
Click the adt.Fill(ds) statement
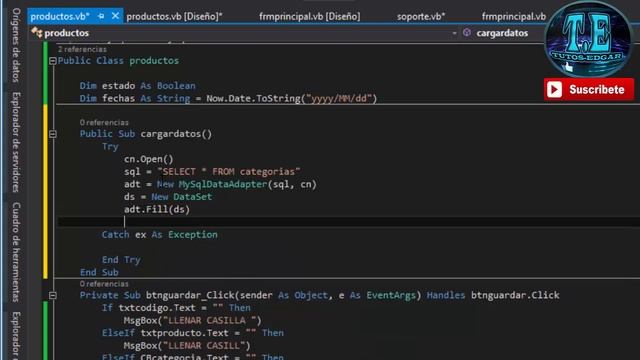(x=157, y=209)
